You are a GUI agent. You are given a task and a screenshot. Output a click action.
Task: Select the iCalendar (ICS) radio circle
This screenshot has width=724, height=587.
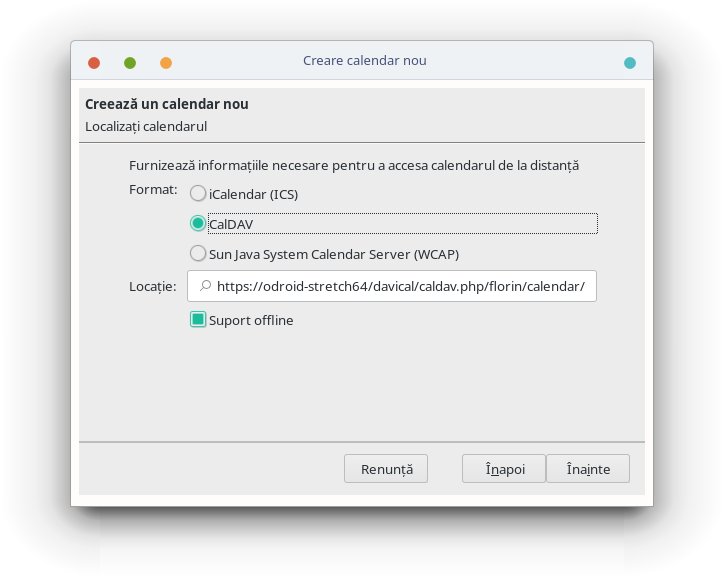point(198,194)
